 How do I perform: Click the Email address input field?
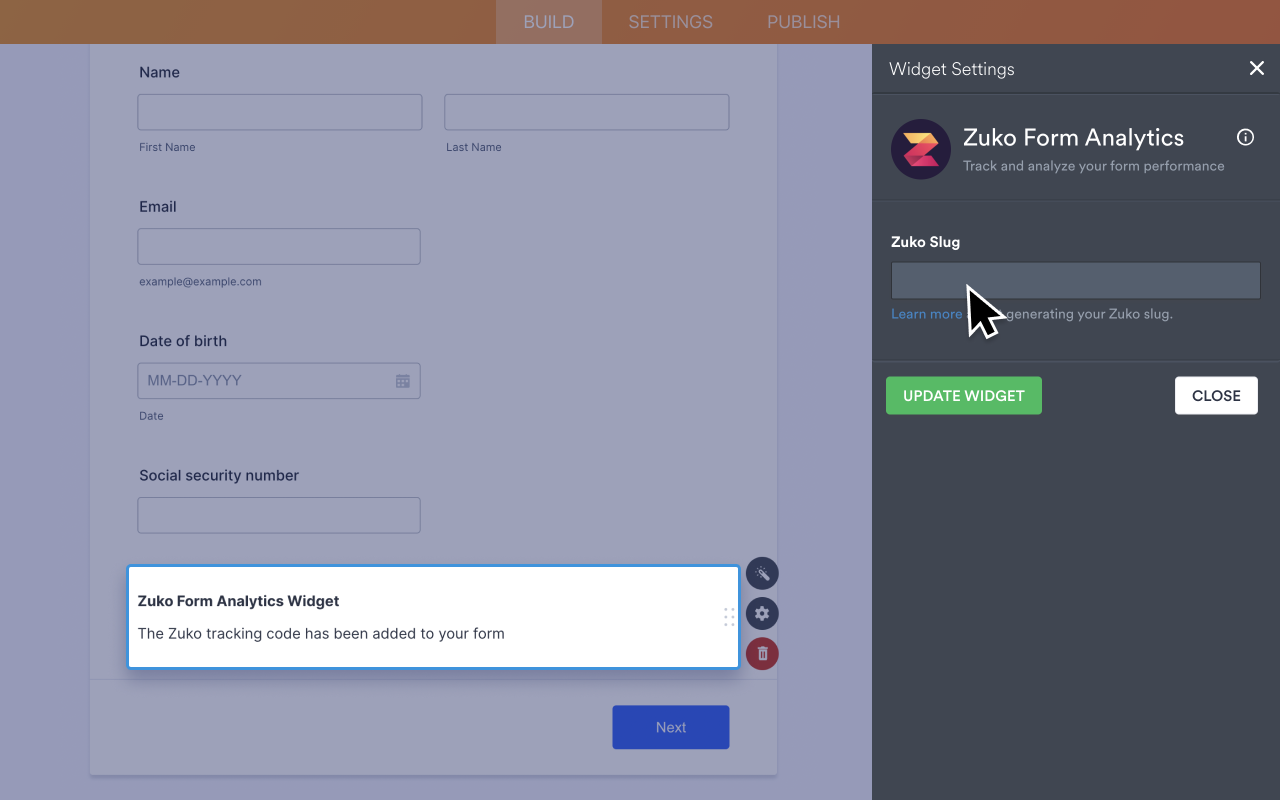point(278,246)
